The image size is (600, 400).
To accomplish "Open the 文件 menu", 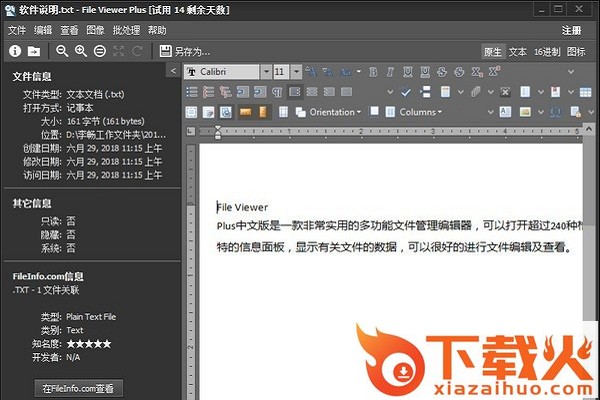I will [x=17, y=30].
